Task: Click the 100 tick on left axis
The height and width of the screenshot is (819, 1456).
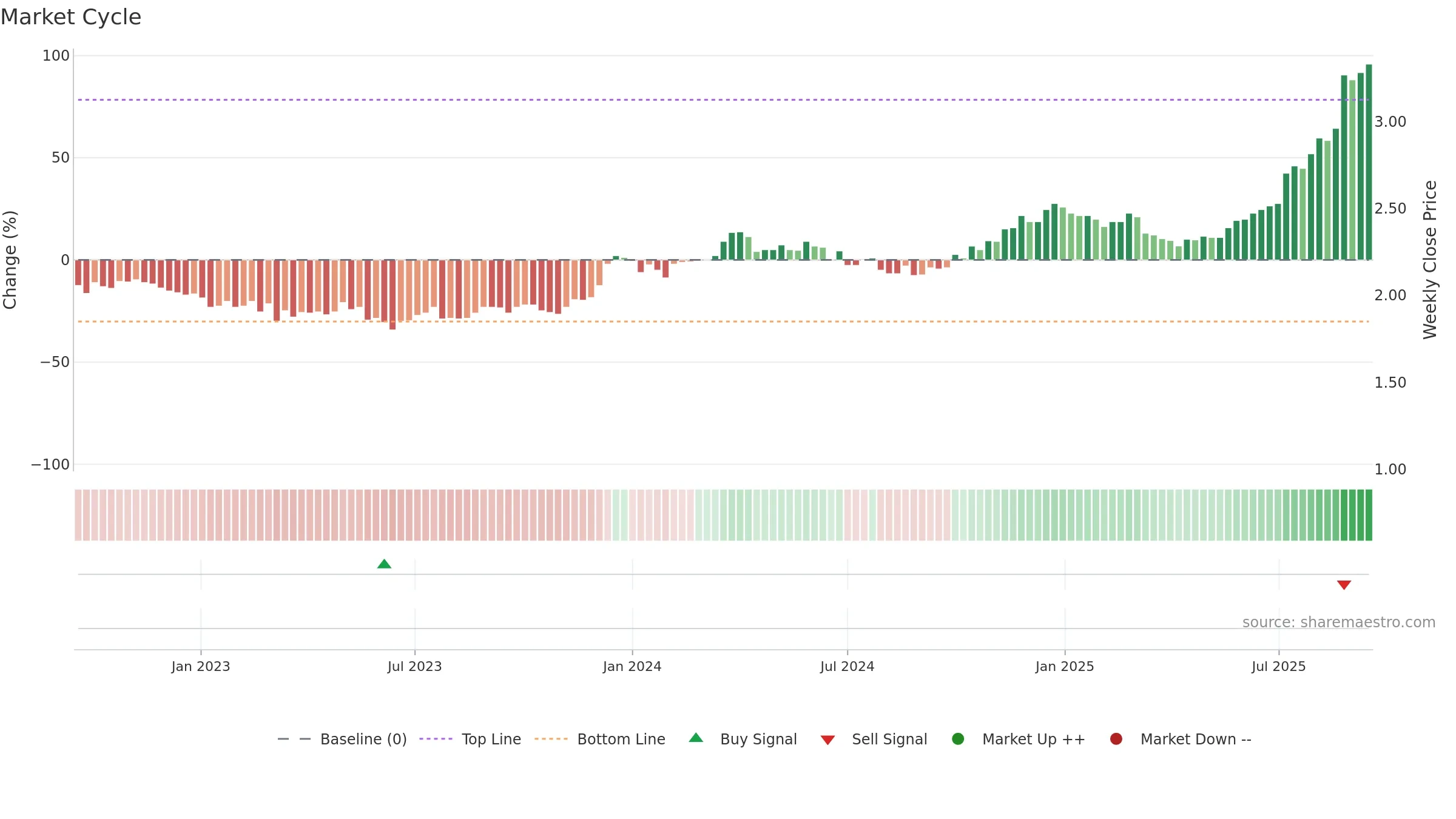Action: (x=56, y=56)
